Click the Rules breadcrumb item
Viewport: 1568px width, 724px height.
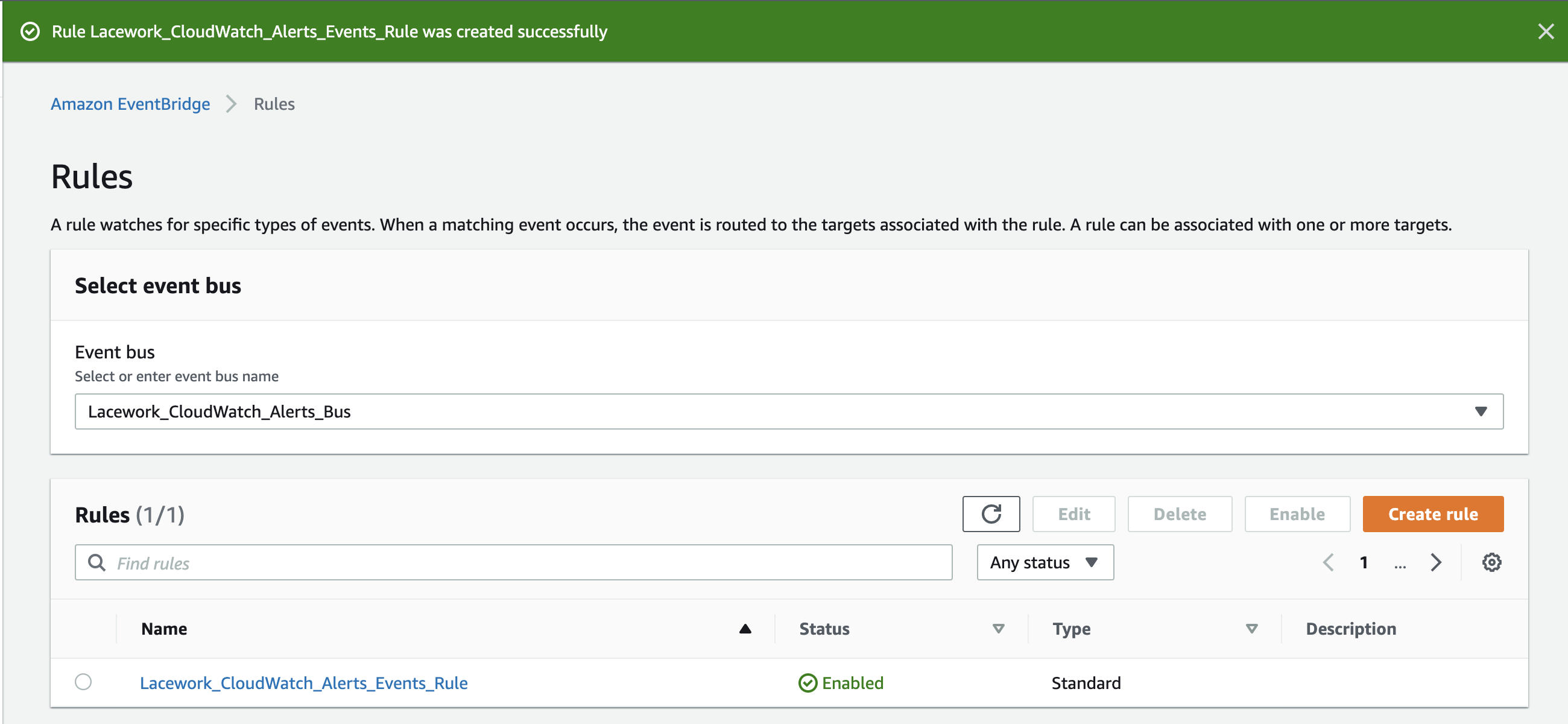click(274, 104)
